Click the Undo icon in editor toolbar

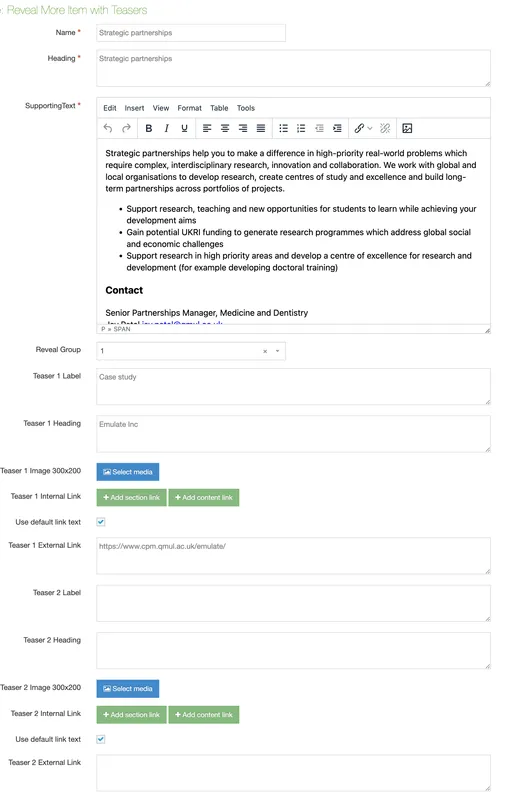(108, 128)
